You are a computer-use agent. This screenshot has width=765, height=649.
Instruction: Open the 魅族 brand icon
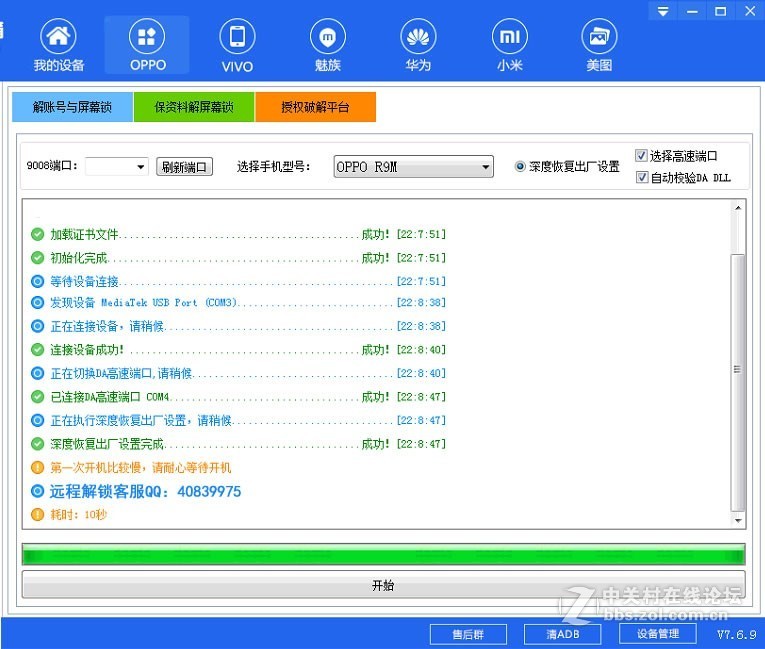tap(327, 38)
